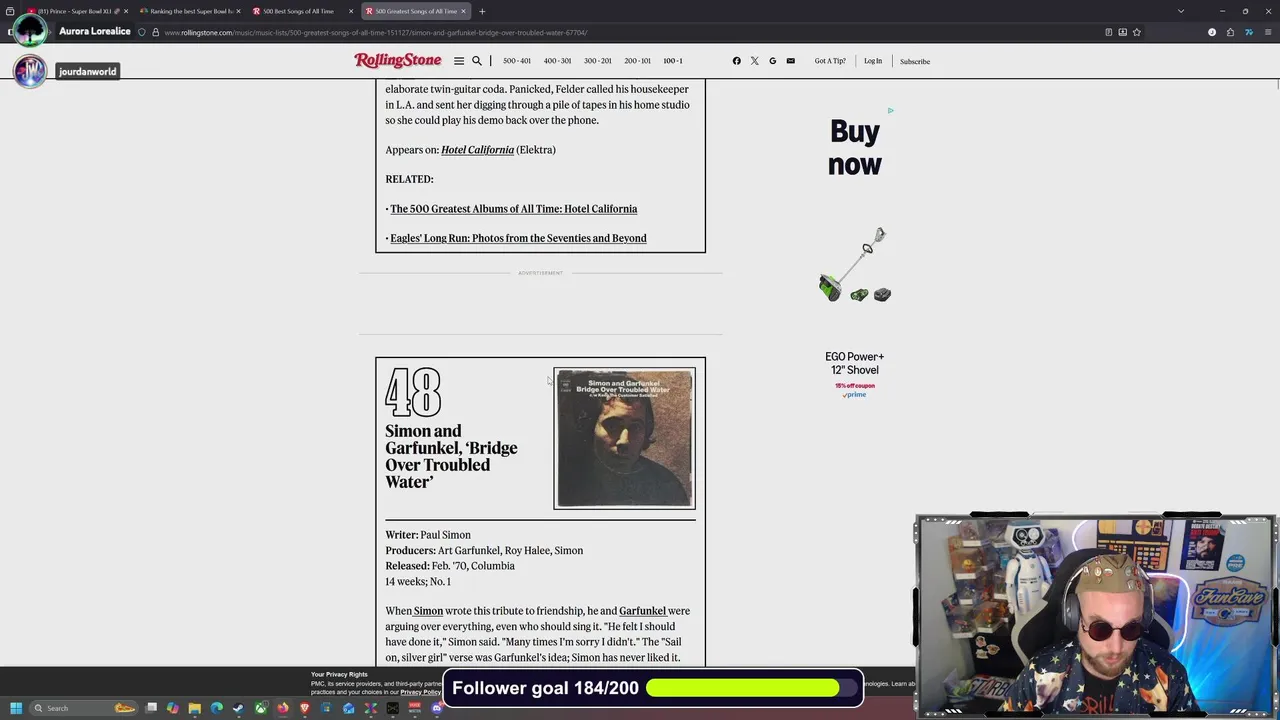Screen dimensions: 1280x720
Task: Open the browser tab list dropdown
Action: pyautogui.click(x=1181, y=11)
